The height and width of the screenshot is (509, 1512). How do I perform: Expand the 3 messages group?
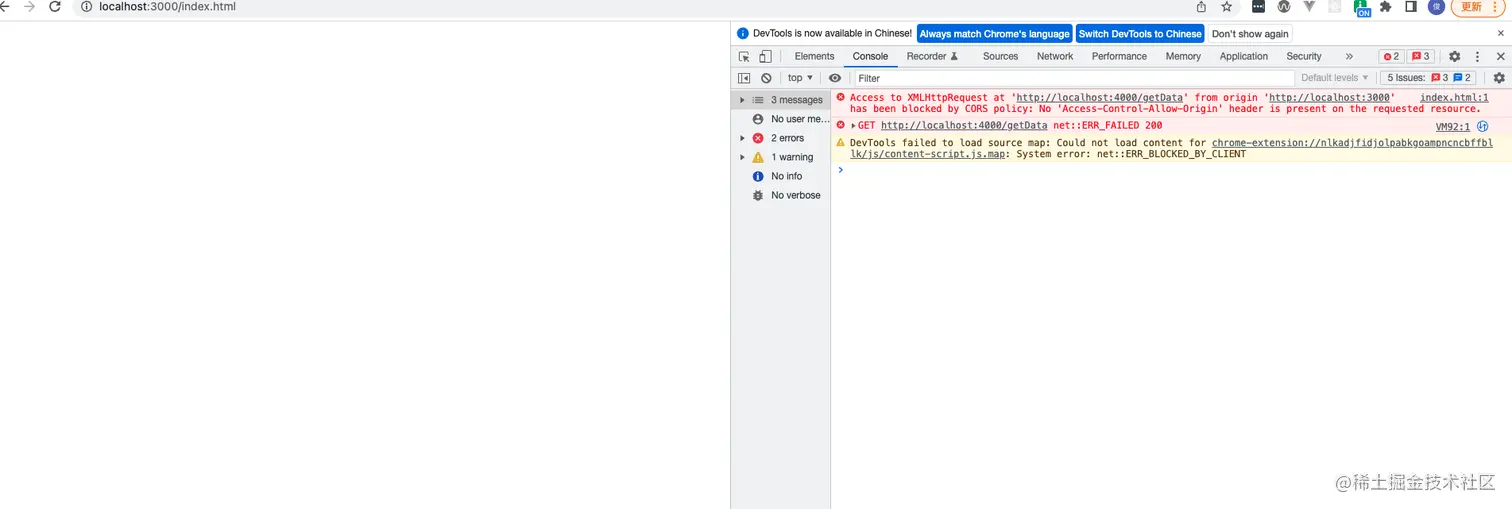point(742,100)
